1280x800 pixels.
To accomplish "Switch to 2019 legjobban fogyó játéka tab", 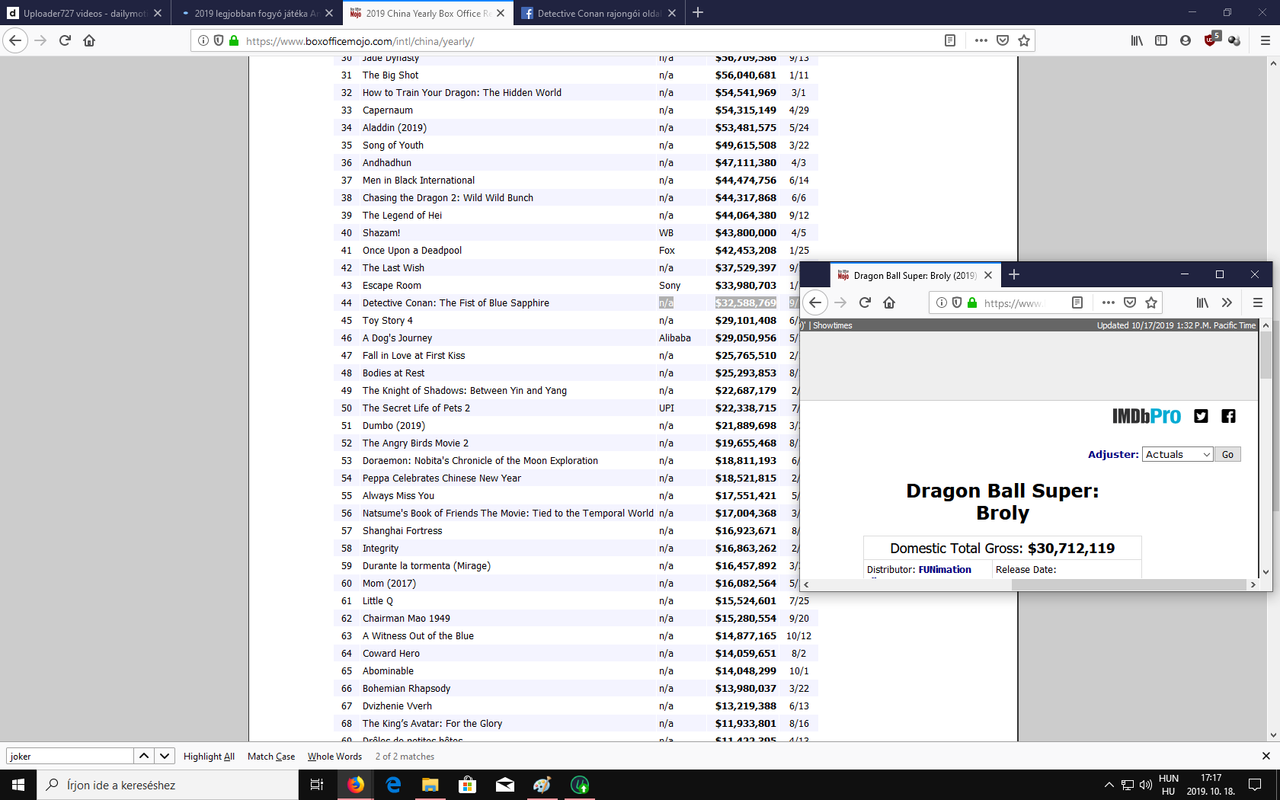I will pos(255,13).
